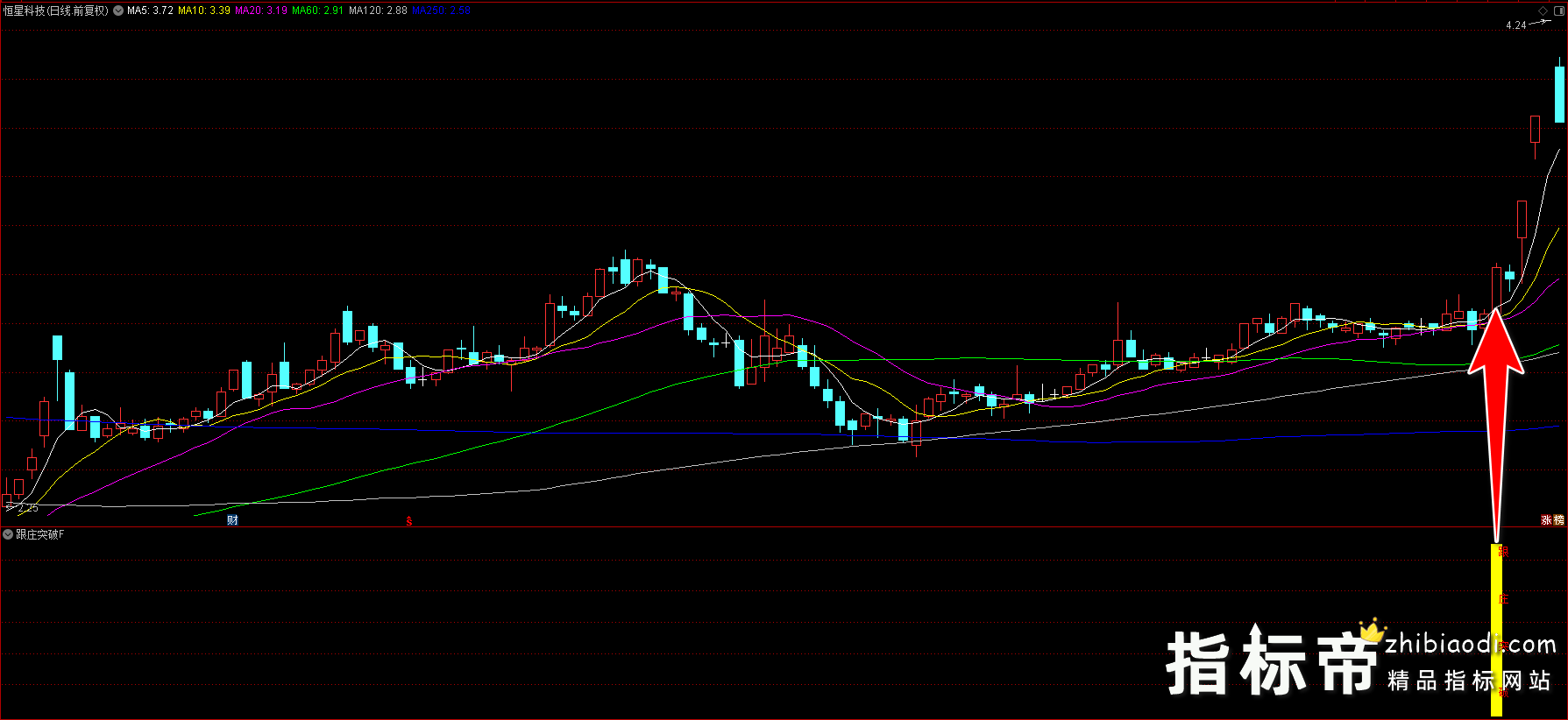Screen dimensions: 1568x720
Task: Click the blue MA250: 2.58 label
Action: (441, 11)
